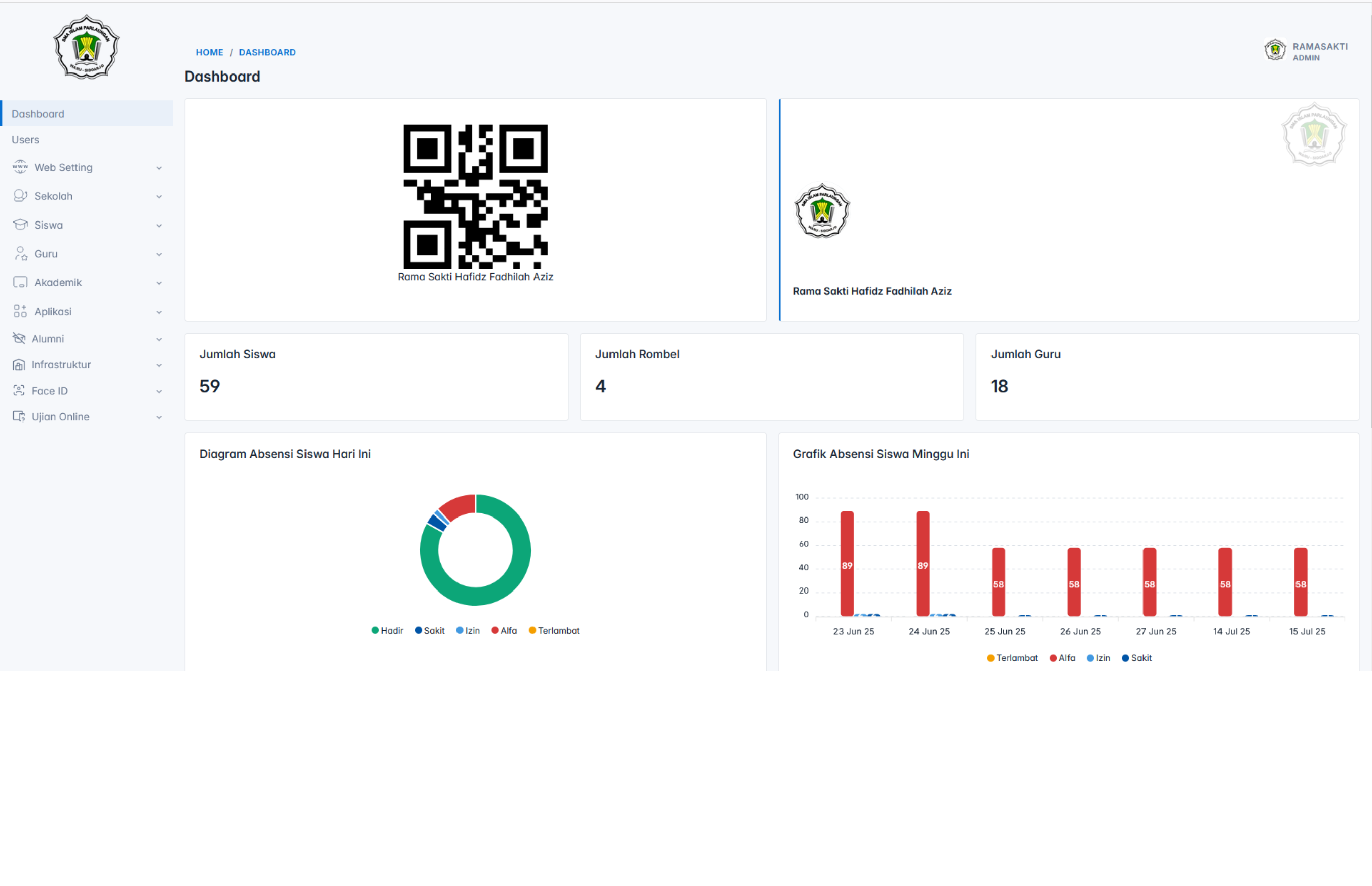Click the Siswa graduation cap icon
This screenshot has width=1372, height=886.
20,225
